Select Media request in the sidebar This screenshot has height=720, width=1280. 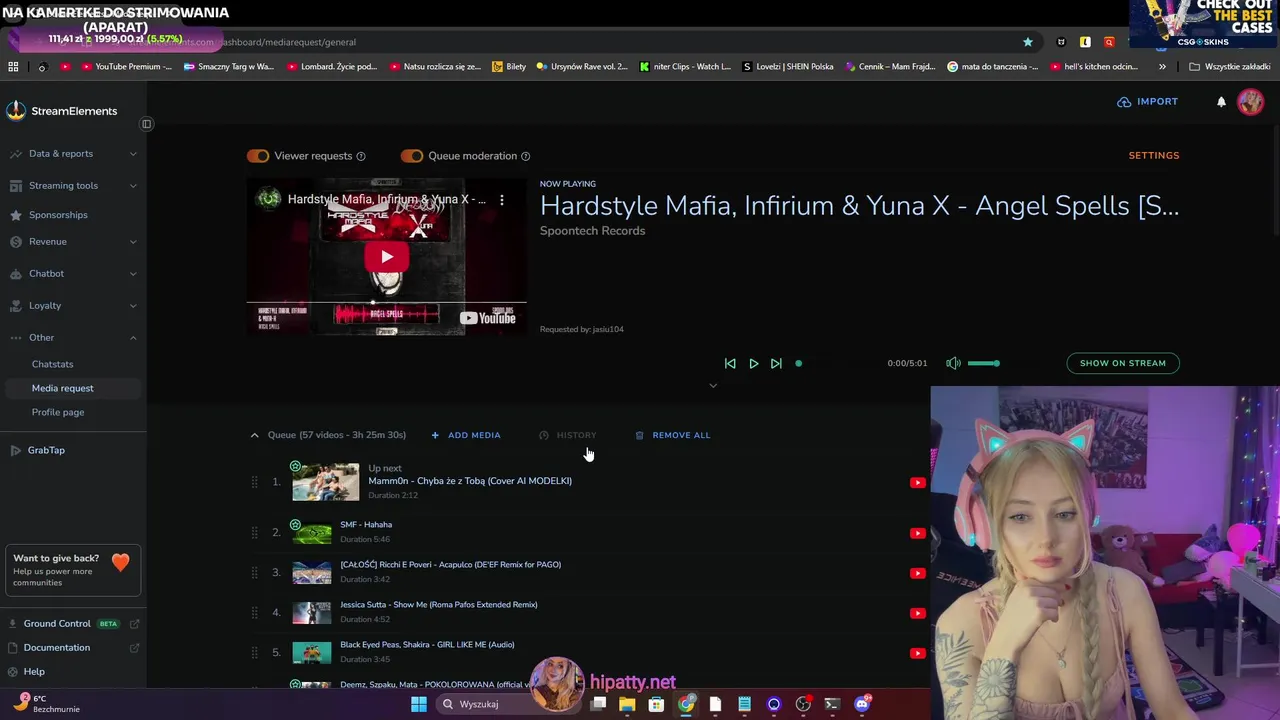[72, 388]
